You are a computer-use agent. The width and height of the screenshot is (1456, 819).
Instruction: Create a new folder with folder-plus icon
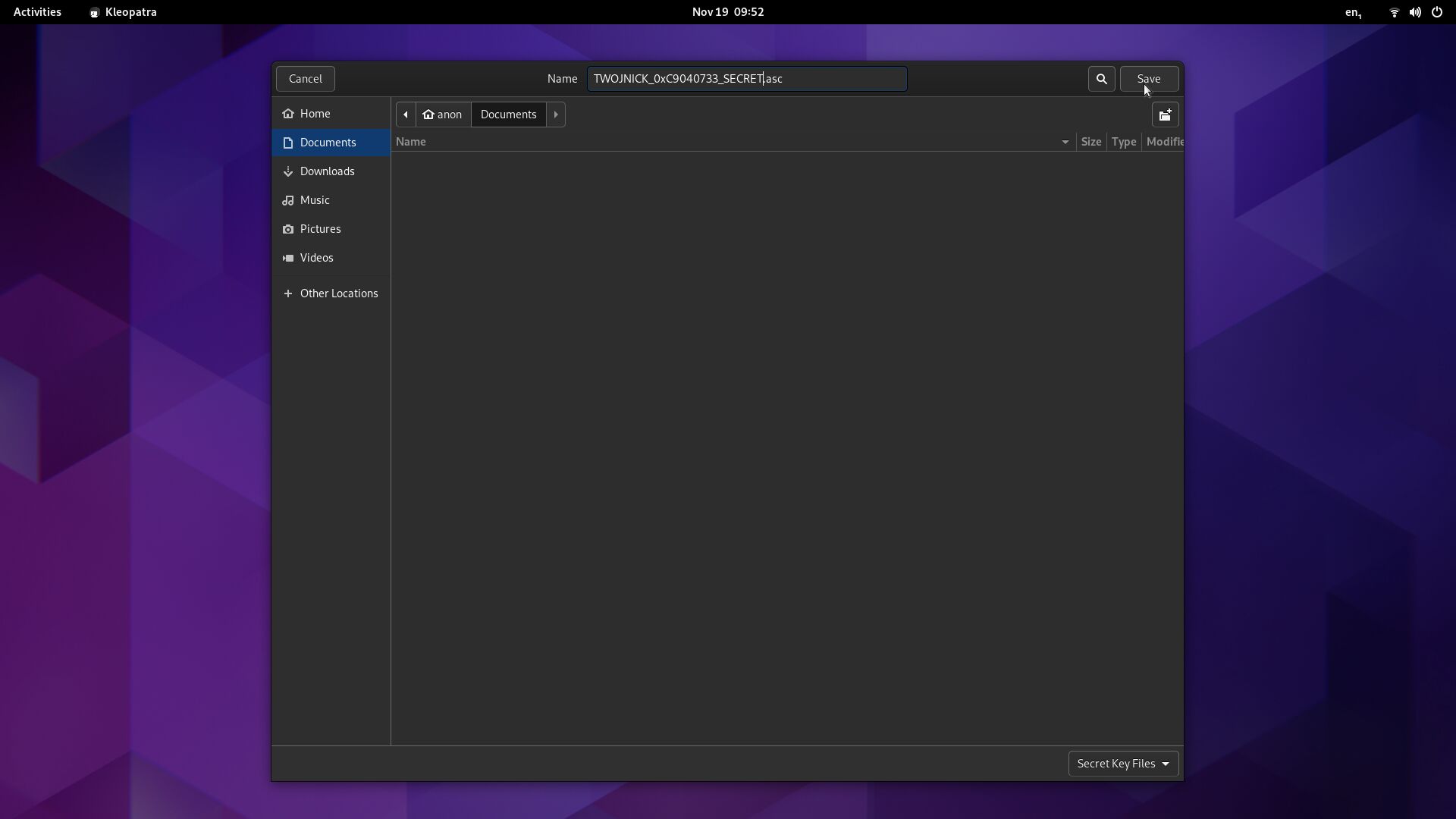pyautogui.click(x=1165, y=115)
